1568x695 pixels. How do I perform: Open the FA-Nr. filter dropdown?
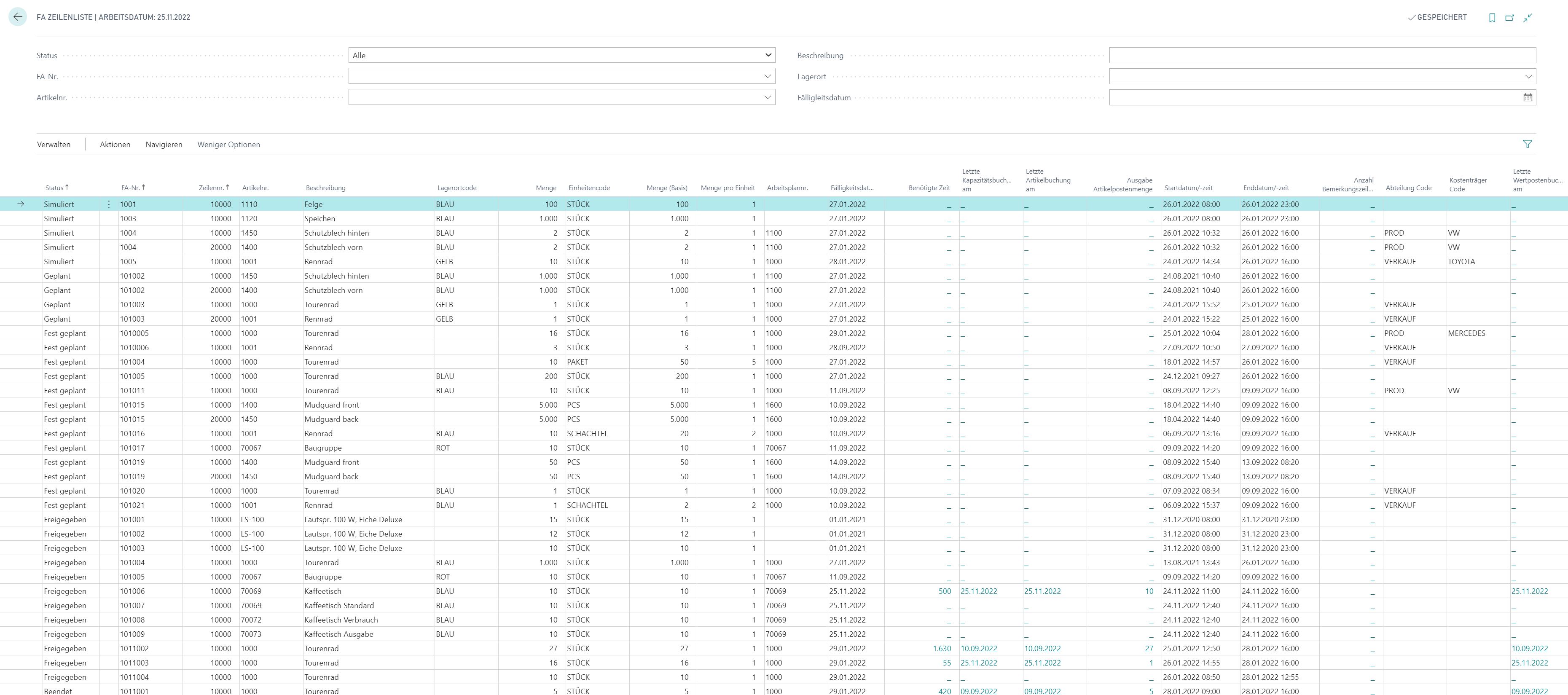click(x=767, y=76)
